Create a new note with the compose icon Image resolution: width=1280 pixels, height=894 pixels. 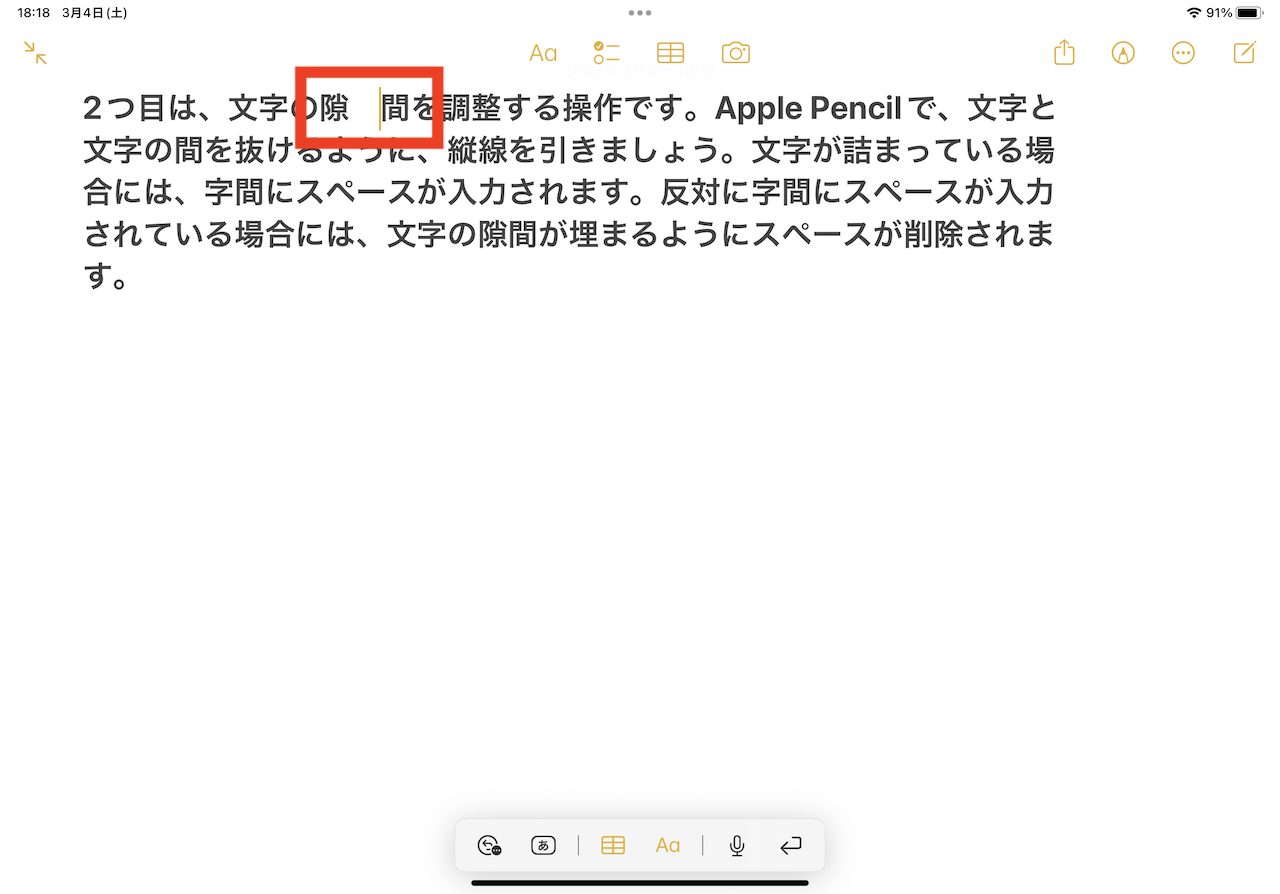1244,53
